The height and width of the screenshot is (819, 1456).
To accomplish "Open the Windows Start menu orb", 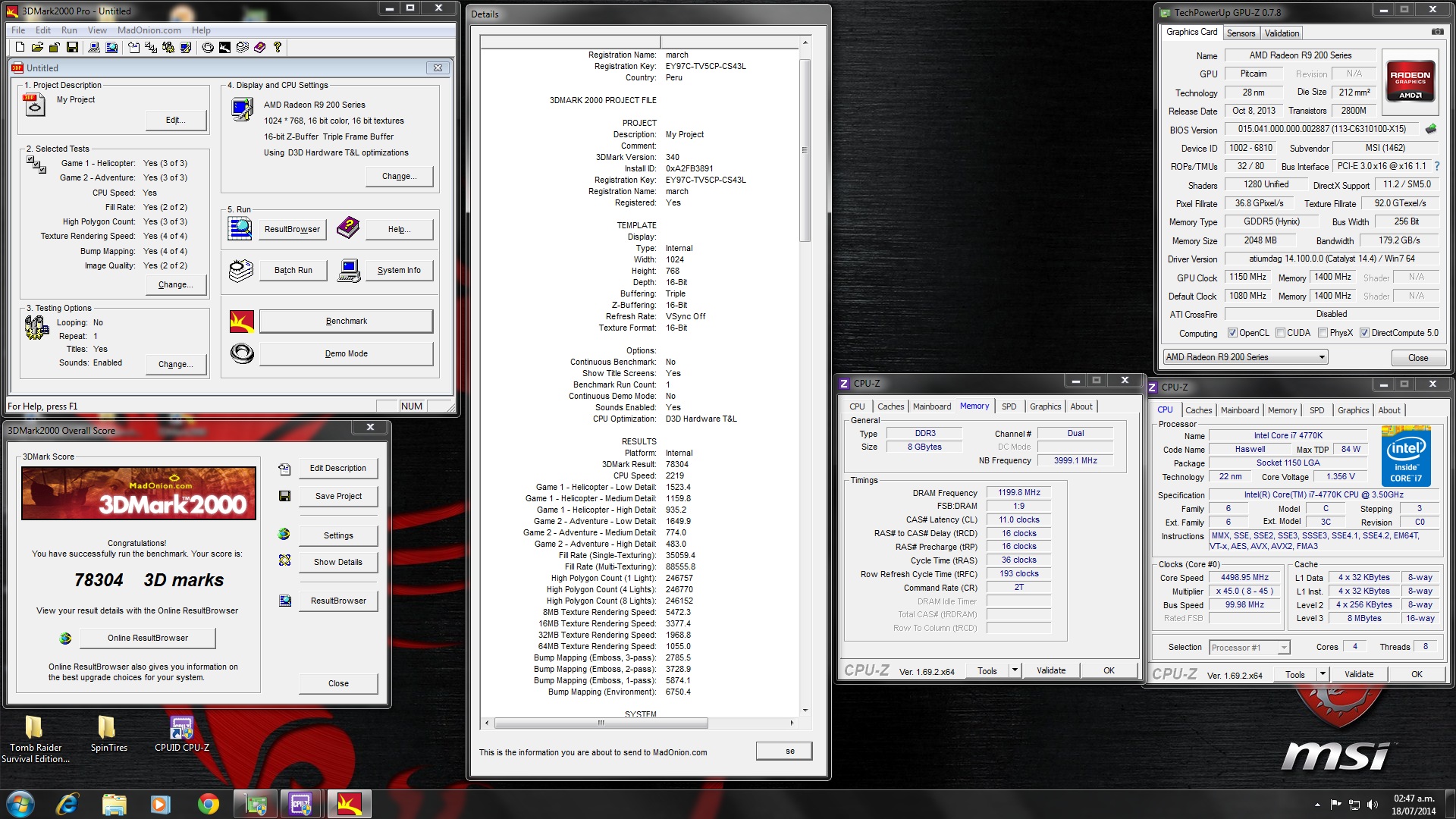I will 20,803.
